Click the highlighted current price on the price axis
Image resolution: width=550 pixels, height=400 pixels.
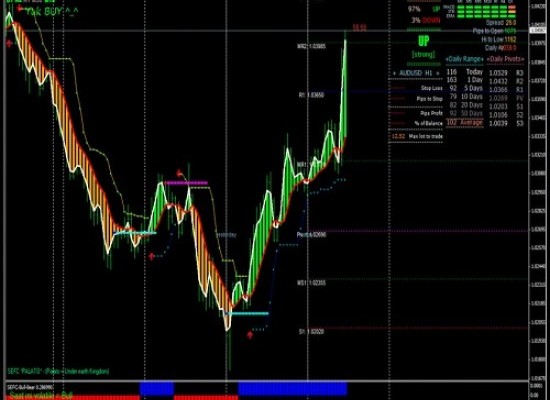(x=539, y=31)
